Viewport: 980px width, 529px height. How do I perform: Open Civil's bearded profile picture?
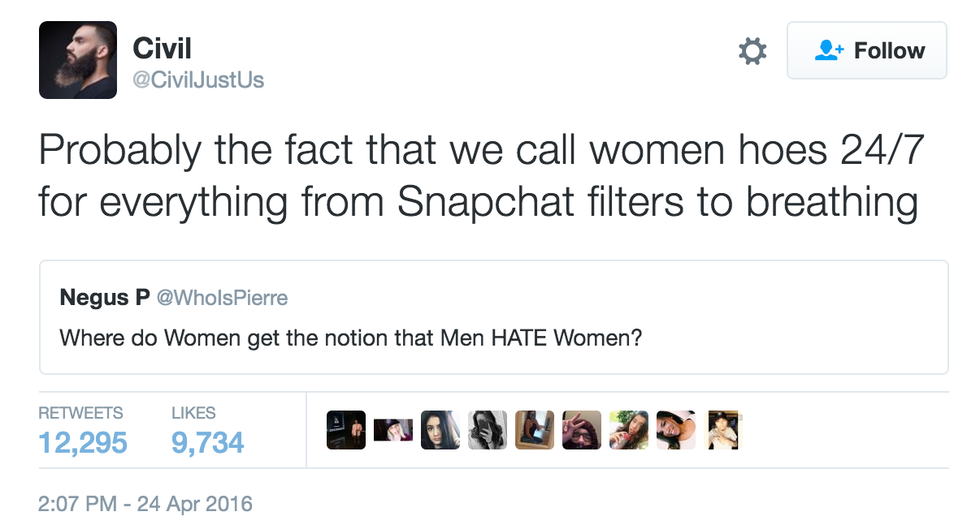pos(78,60)
